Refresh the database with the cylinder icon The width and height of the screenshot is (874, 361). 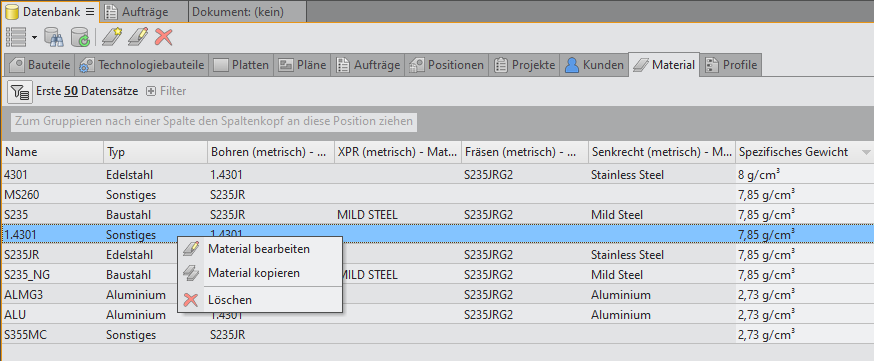pyautogui.click(x=80, y=37)
